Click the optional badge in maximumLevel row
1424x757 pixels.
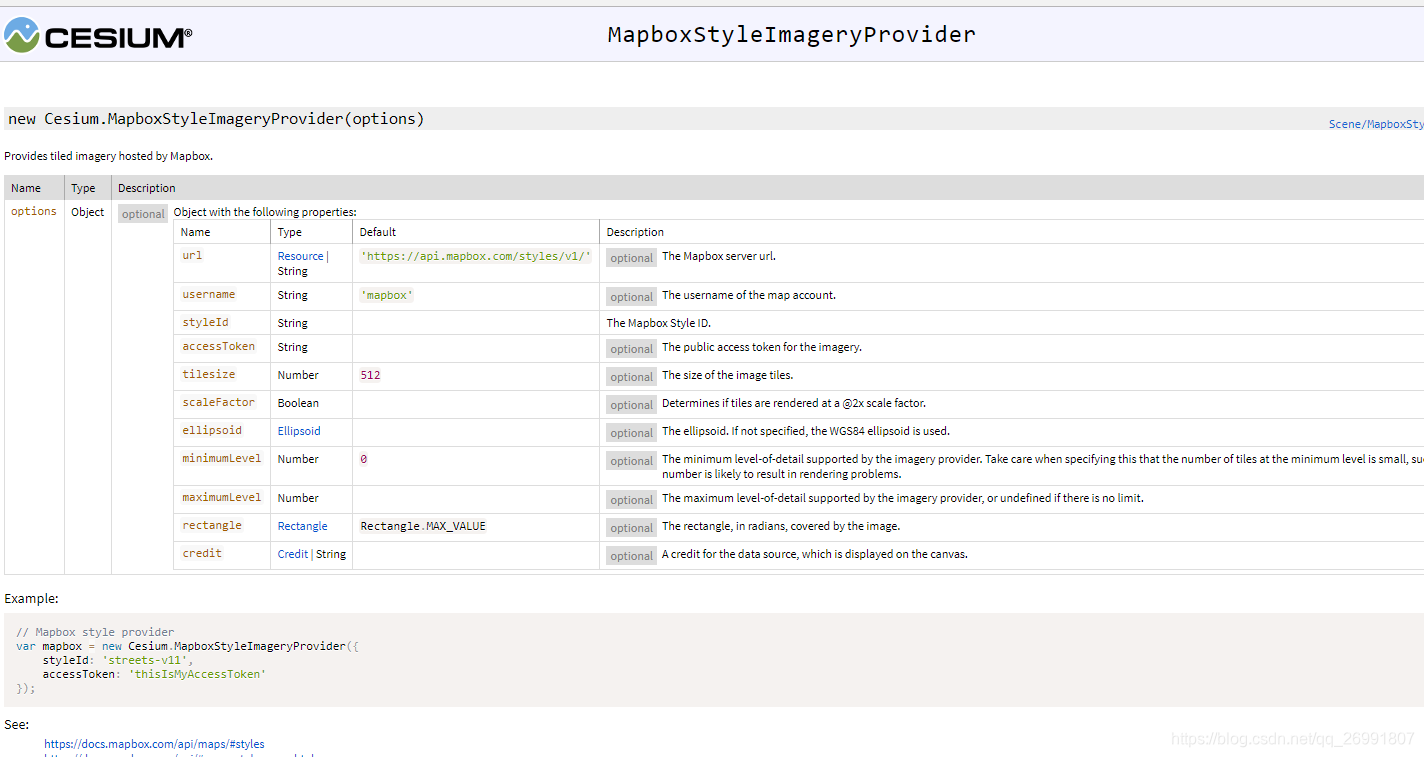pyautogui.click(x=632, y=500)
